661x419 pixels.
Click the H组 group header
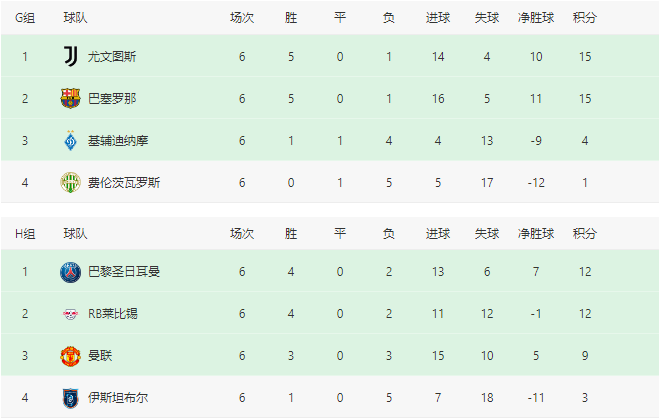(x=25, y=233)
